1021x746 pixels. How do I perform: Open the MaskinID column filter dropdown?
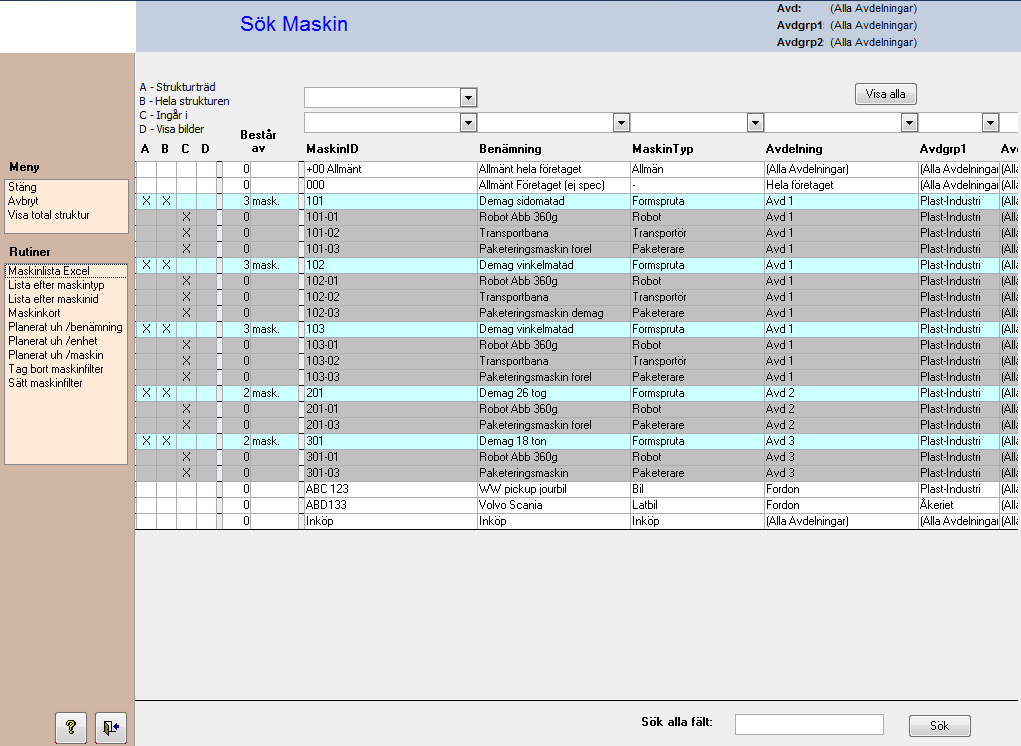click(x=468, y=122)
